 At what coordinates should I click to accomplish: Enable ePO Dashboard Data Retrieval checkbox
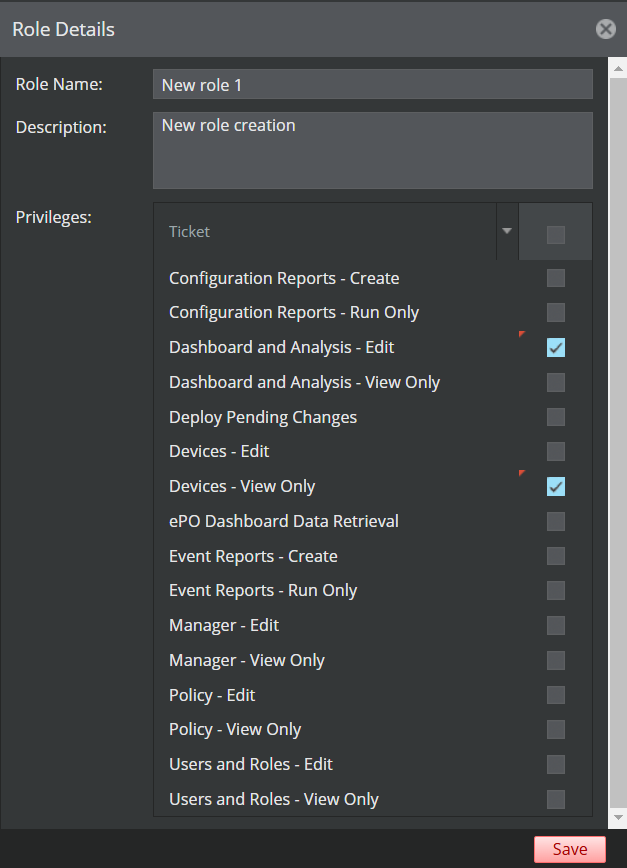[556, 521]
